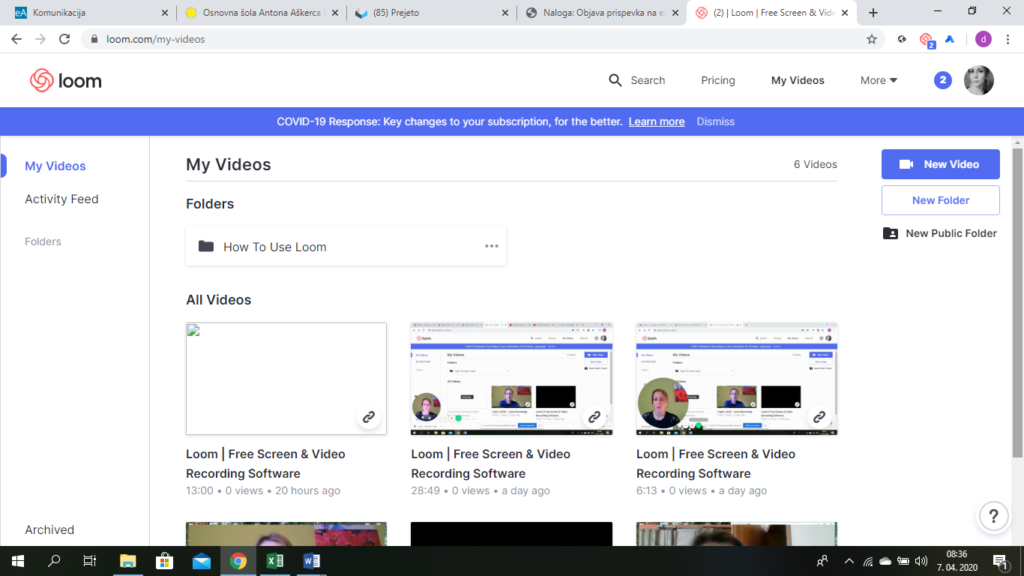
Task: Click the search magnifier icon
Action: (615, 80)
